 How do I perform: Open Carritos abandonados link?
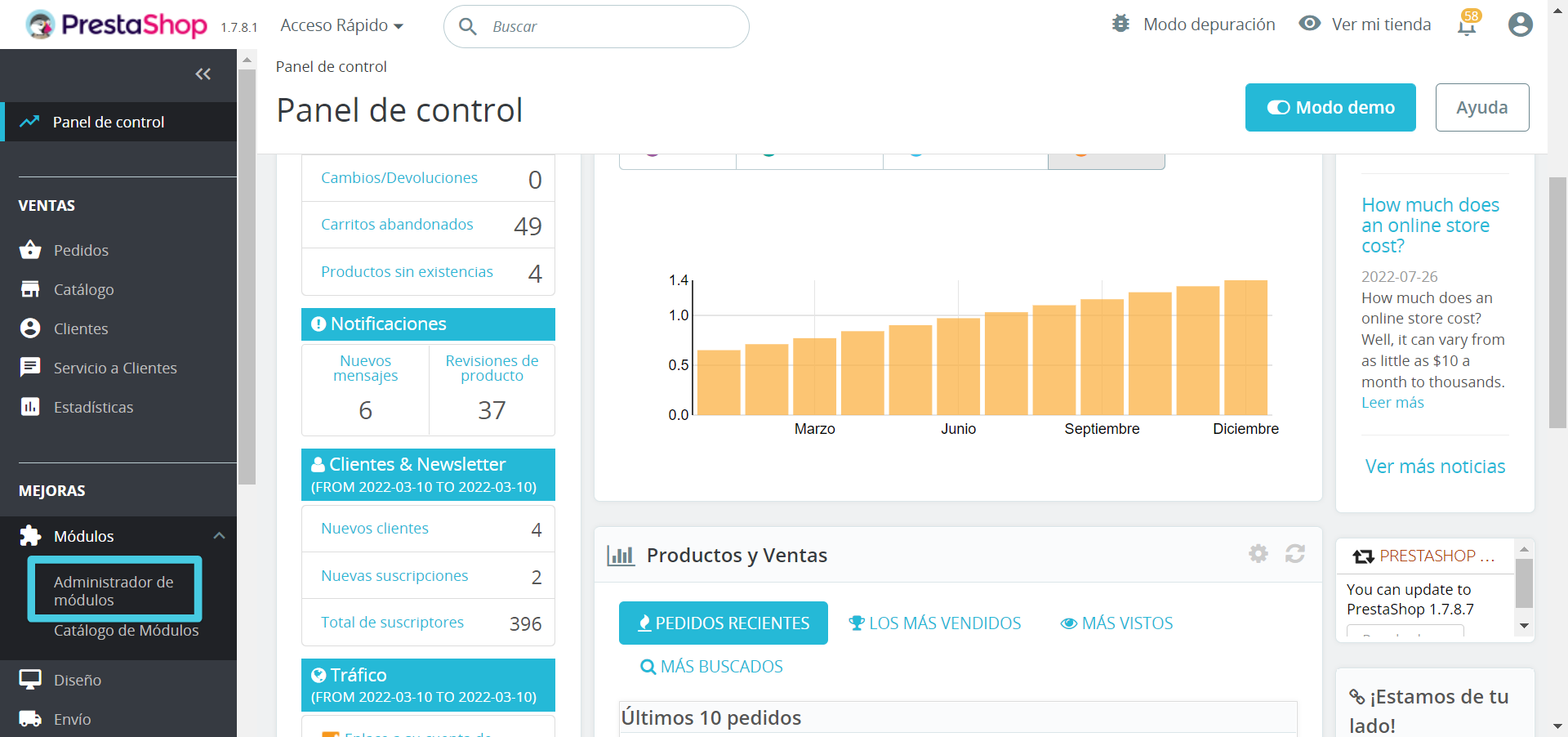397,224
